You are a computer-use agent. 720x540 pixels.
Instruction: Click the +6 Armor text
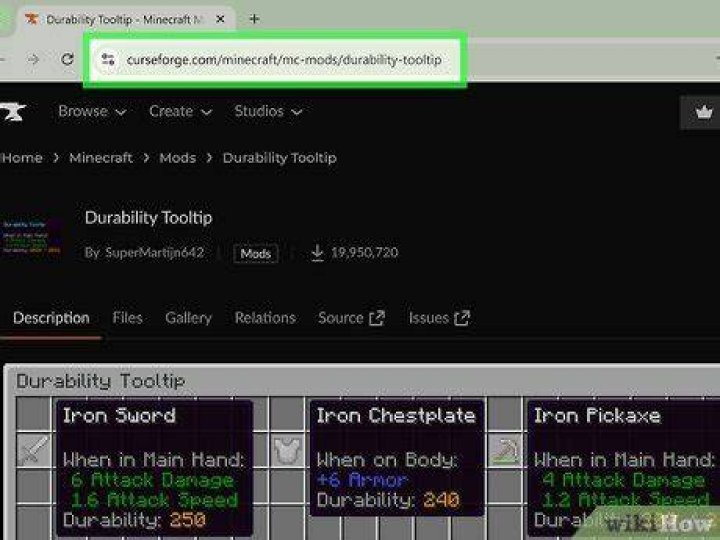362,480
